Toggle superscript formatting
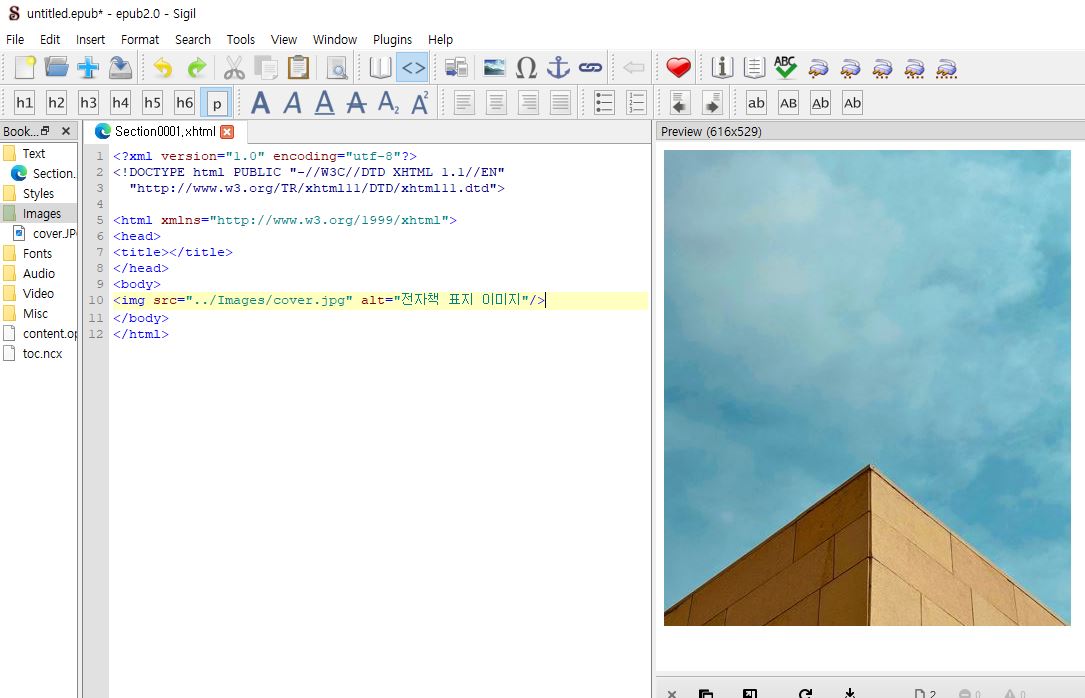 tap(420, 103)
